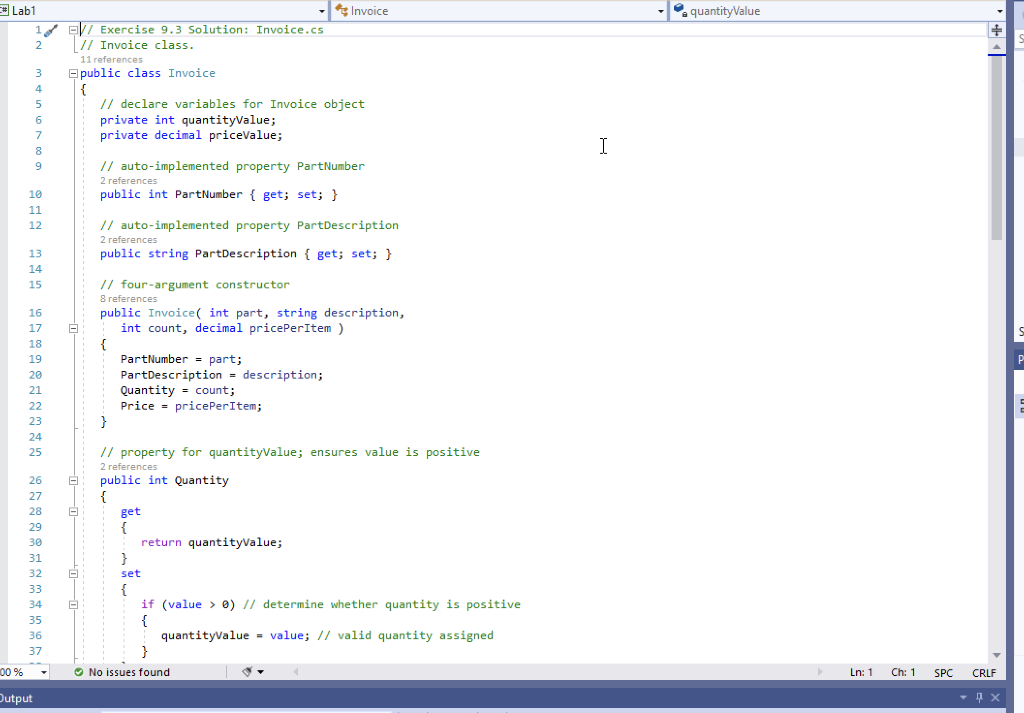Click the '// Invoice class.' comment
This screenshot has height=713, width=1024.
click(137, 45)
